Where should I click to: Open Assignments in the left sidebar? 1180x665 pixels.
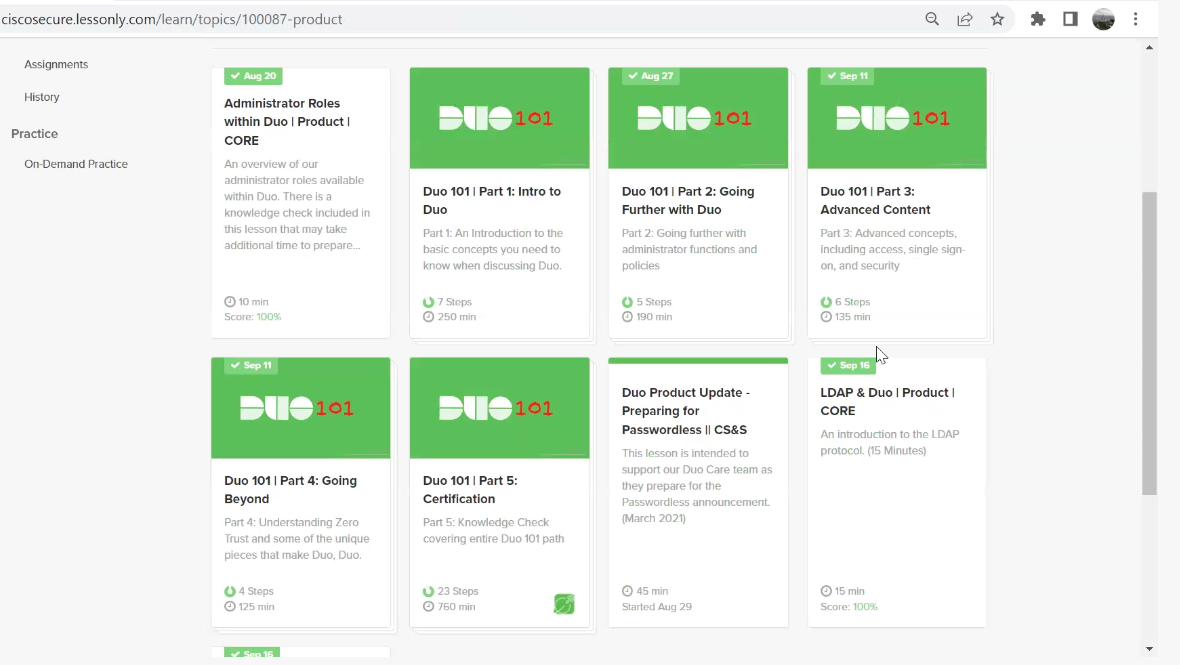[x=56, y=64]
